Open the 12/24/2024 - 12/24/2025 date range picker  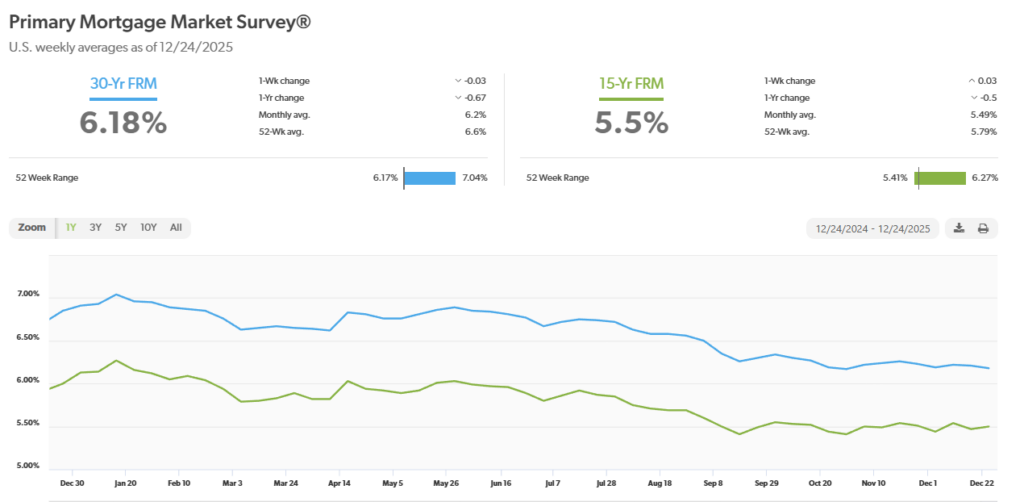(874, 228)
